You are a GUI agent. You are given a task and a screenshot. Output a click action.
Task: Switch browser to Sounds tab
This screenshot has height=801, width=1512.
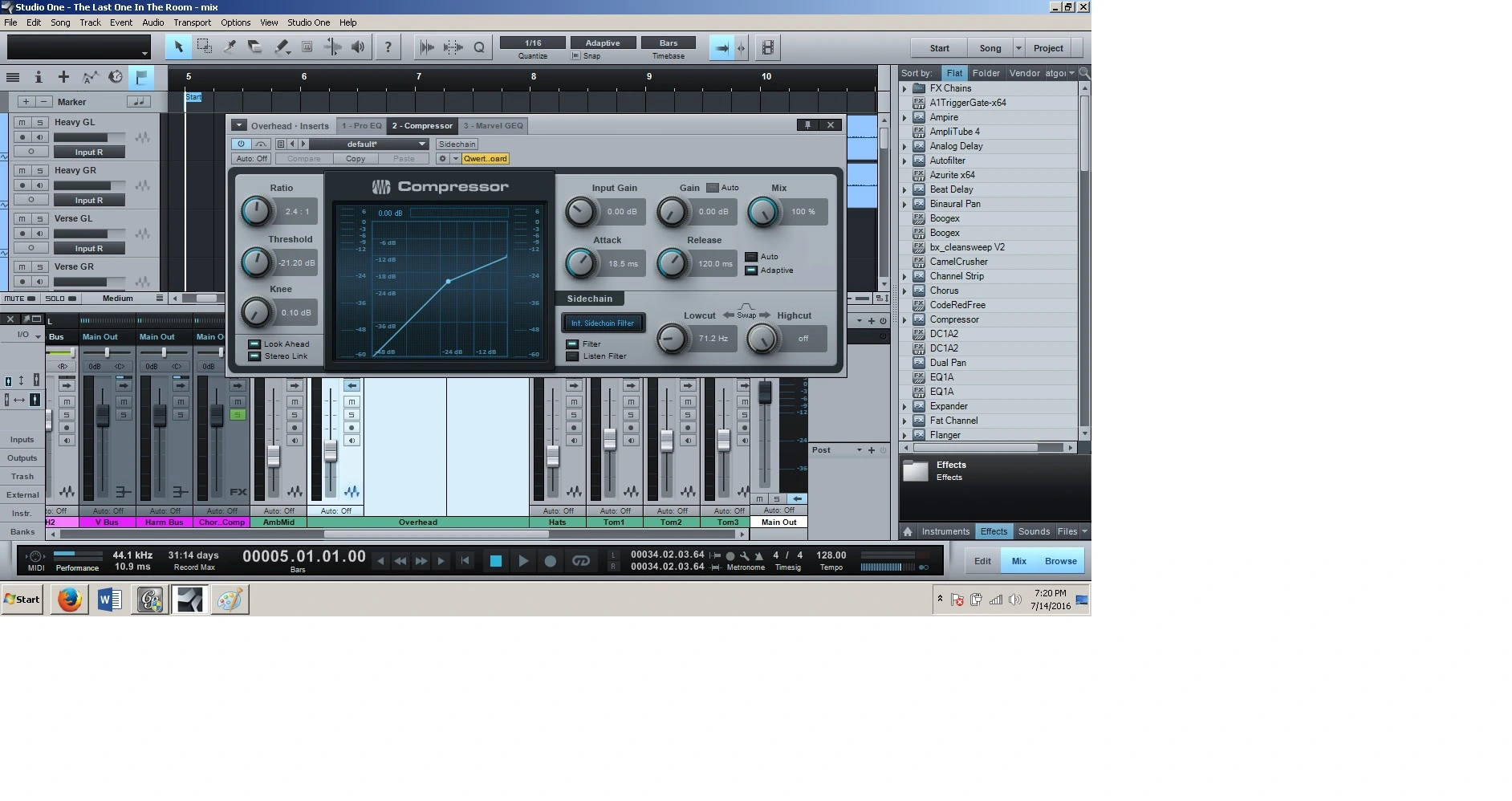pyautogui.click(x=1034, y=531)
